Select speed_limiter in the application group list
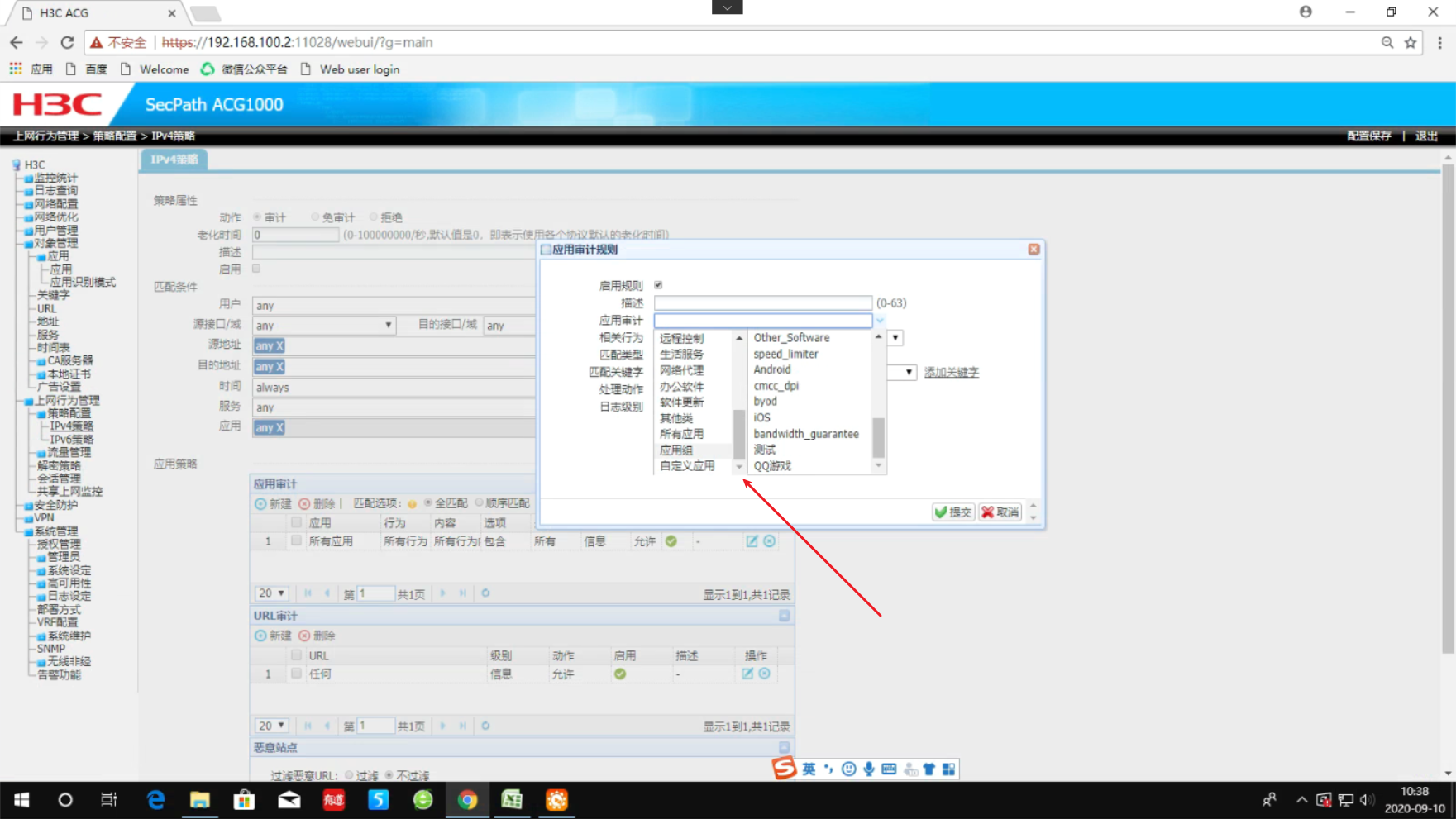This screenshot has width=1456, height=819. [x=785, y=354]
